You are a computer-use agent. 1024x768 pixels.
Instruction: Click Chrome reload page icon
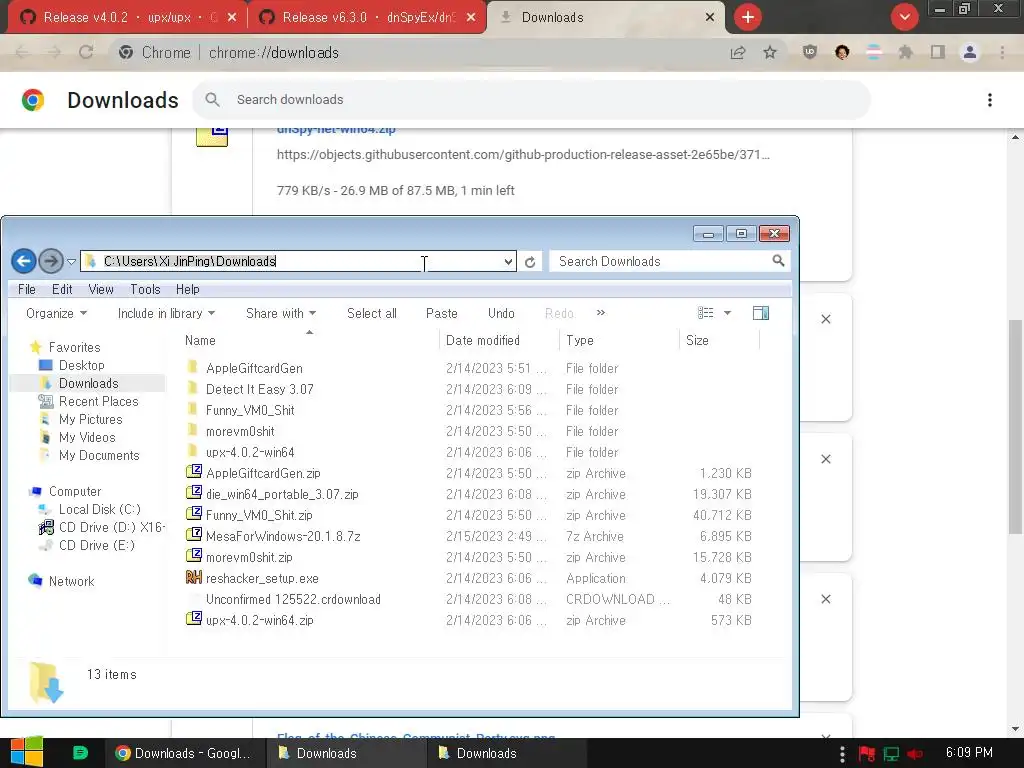click(86, 52)
